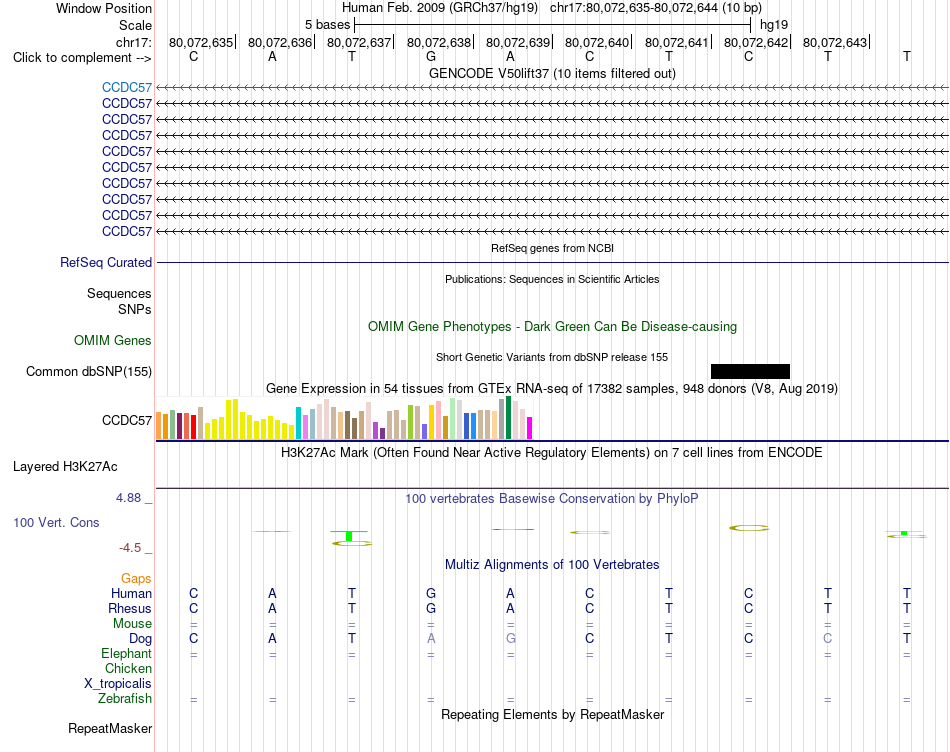Click the Human species label in Multiz

coord(131,593)
